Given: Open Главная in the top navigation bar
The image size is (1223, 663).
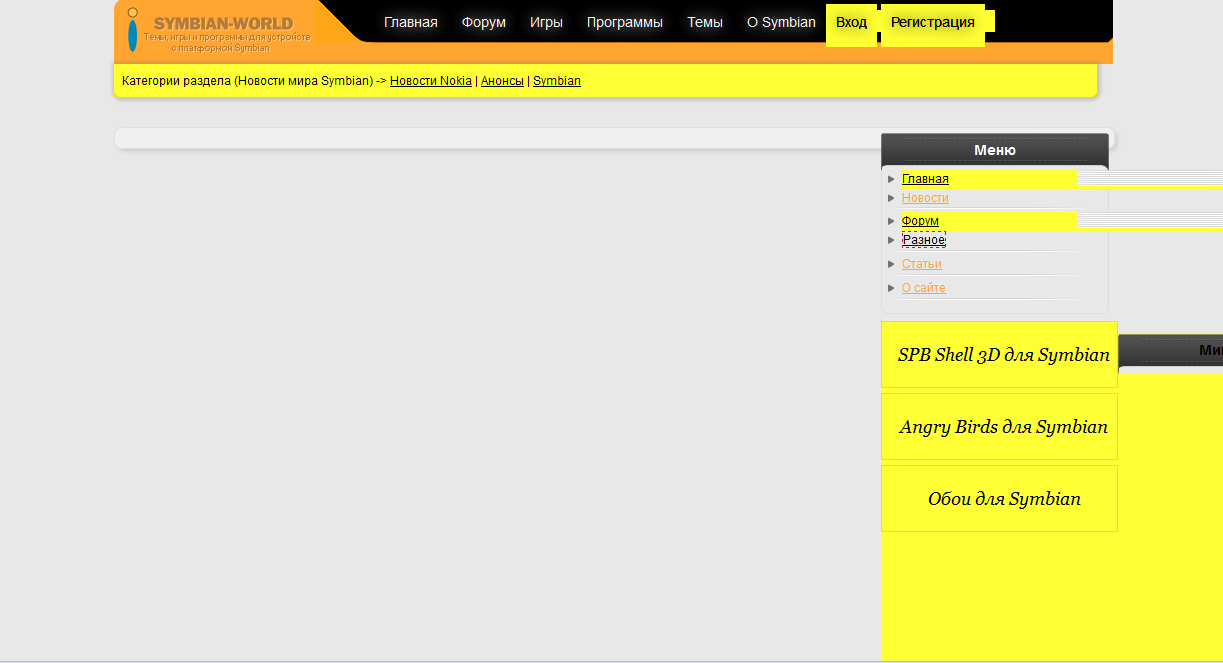Looking at the screenshot, I should [410, 22].
